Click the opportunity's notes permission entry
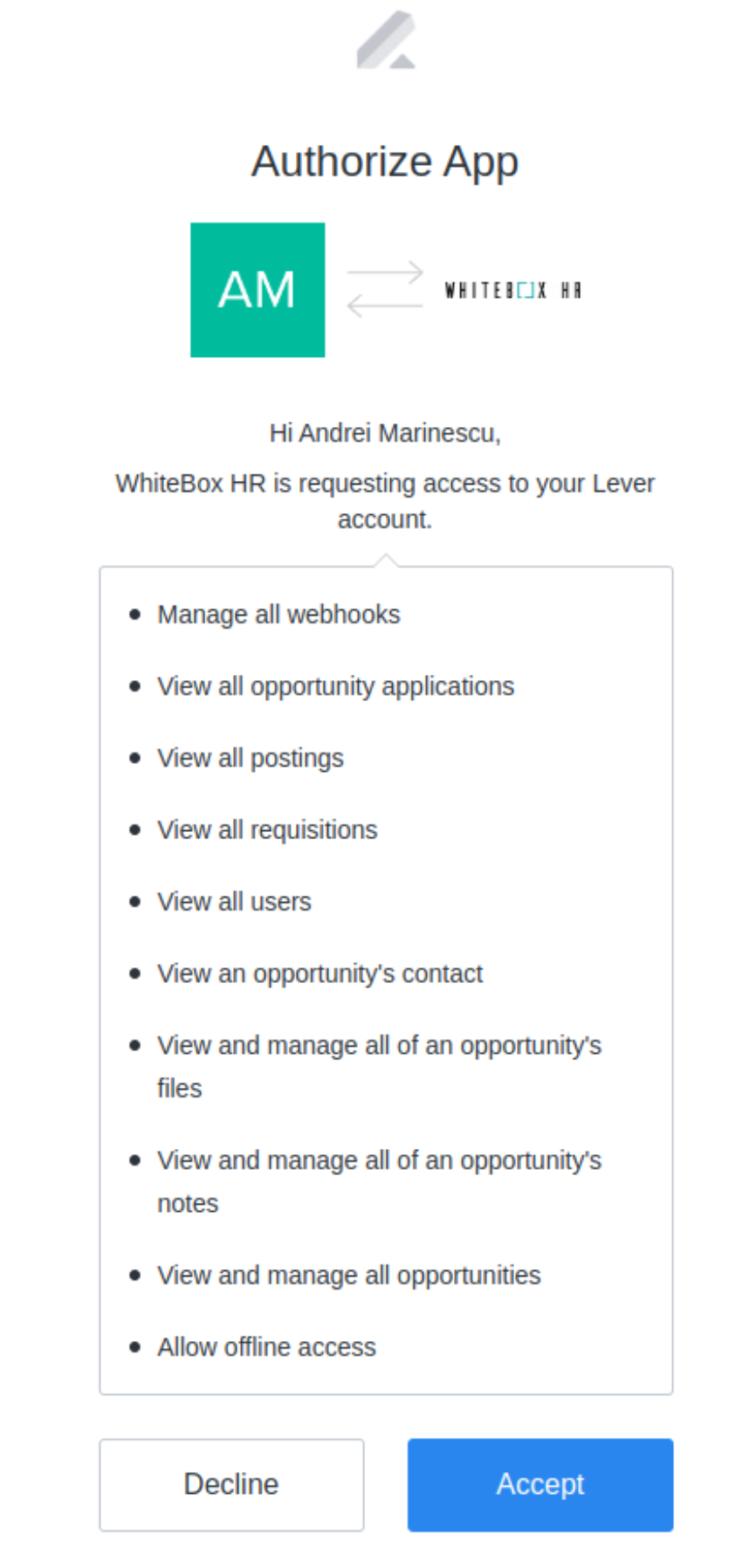The image size is (749, 1568). 379,1182
